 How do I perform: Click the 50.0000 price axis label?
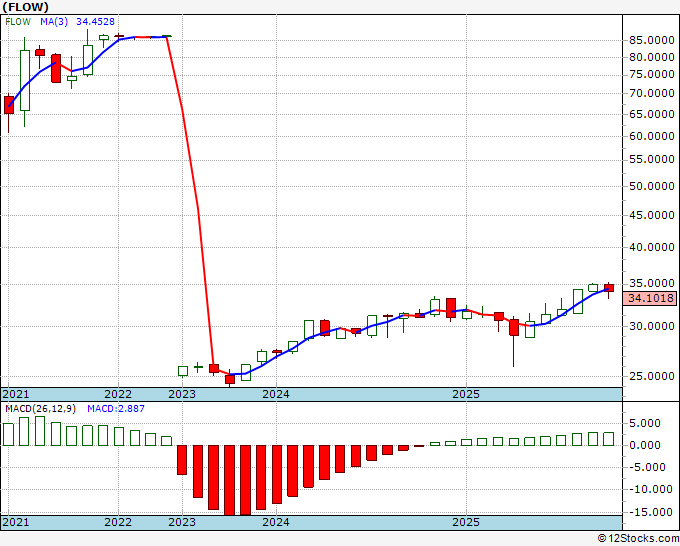(x=651, y=186)
